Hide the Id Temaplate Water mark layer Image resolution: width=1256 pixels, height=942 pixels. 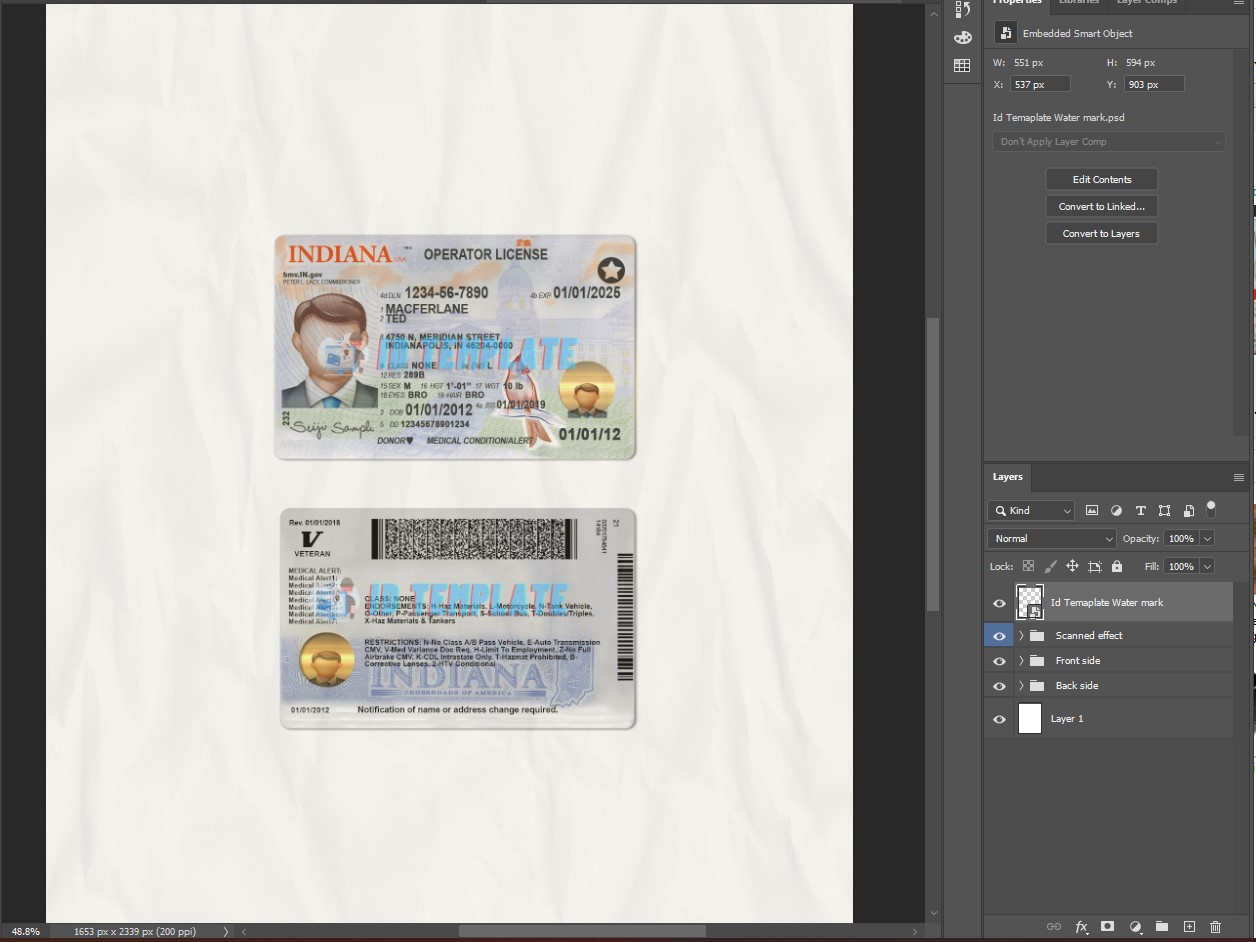click(999, 603)
